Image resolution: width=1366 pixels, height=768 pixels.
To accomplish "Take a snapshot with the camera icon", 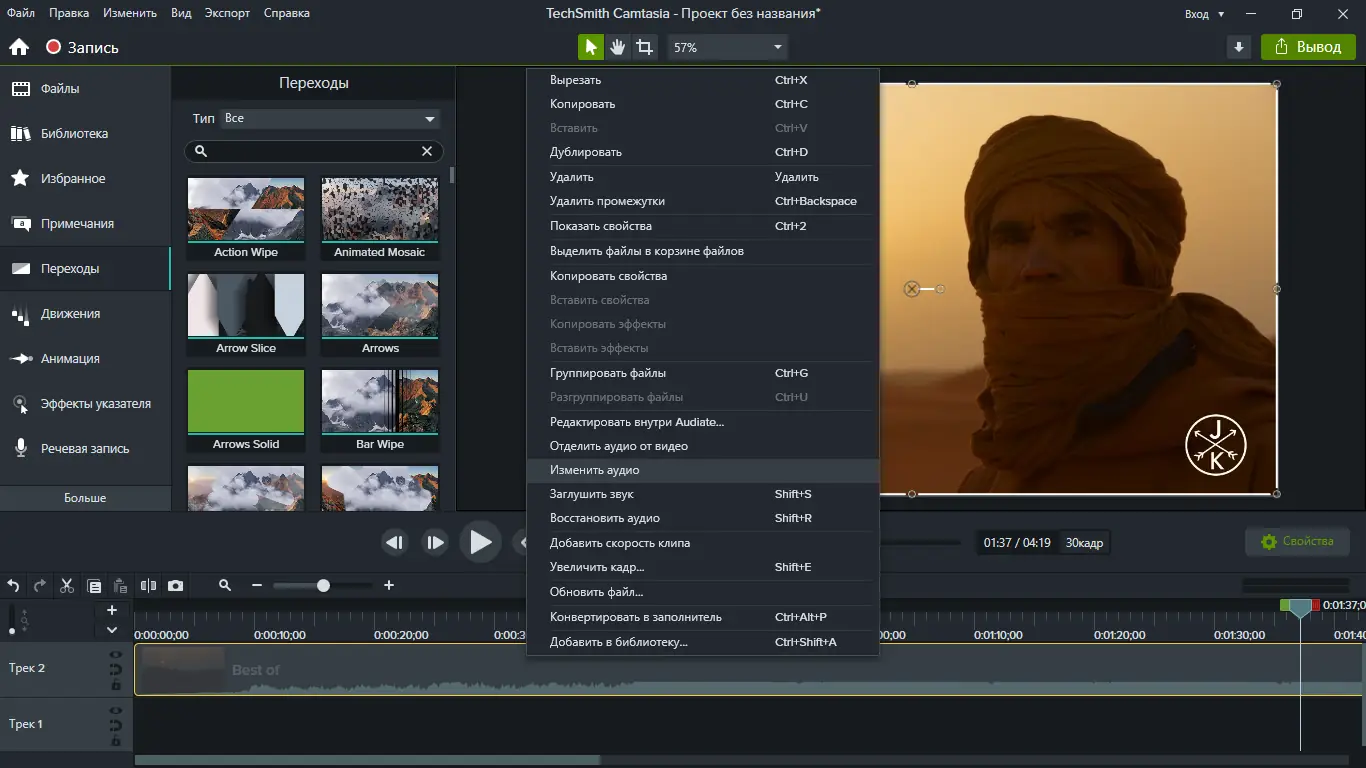I will 176,586.
